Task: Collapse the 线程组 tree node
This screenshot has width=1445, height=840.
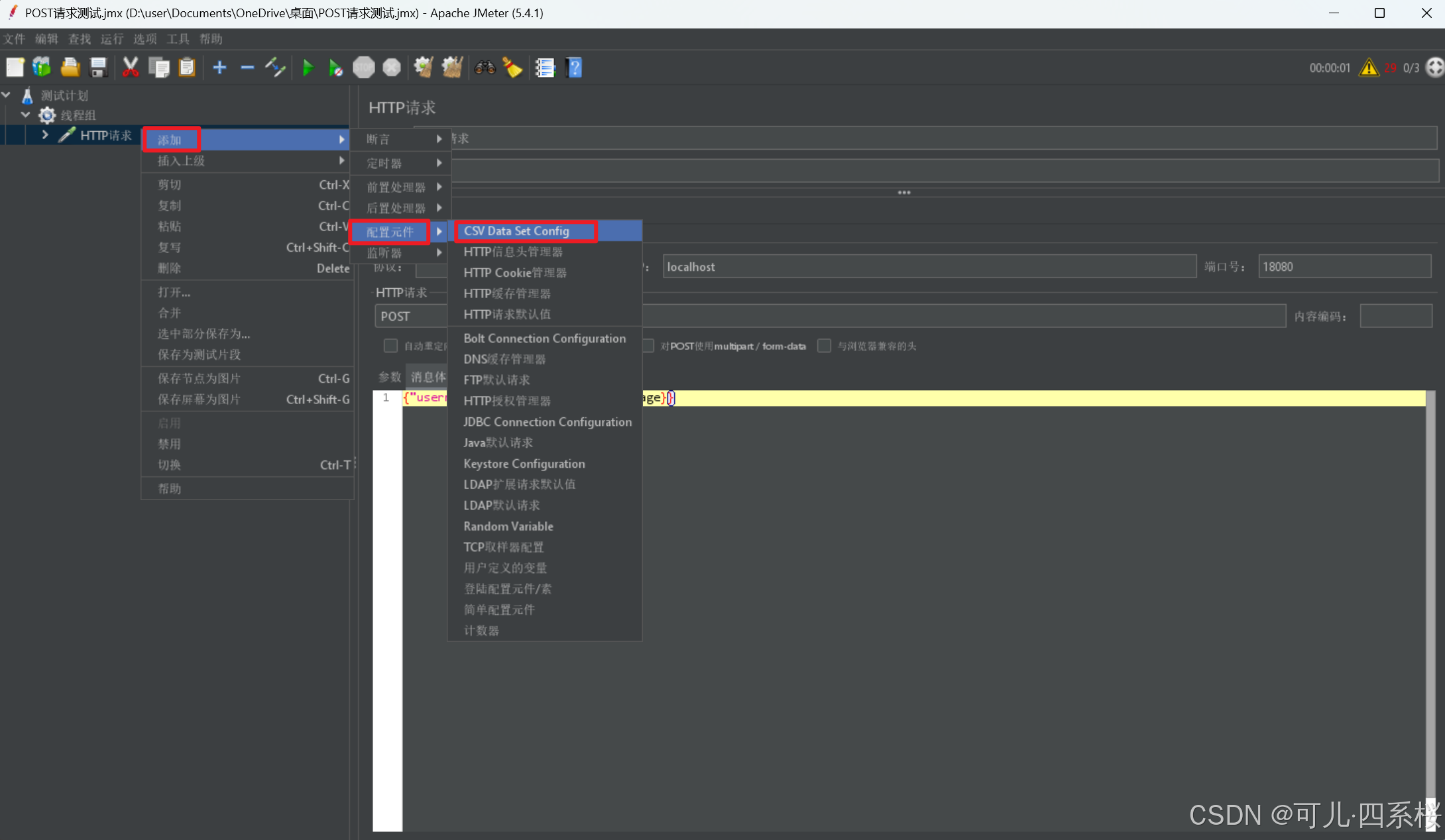Action: point(26,115)
